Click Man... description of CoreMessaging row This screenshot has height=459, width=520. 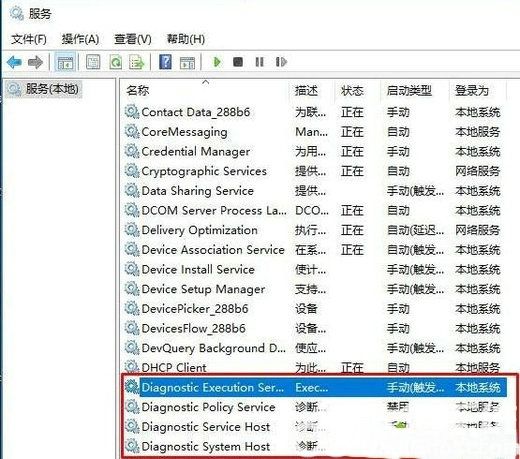click(x=311, y=132)
